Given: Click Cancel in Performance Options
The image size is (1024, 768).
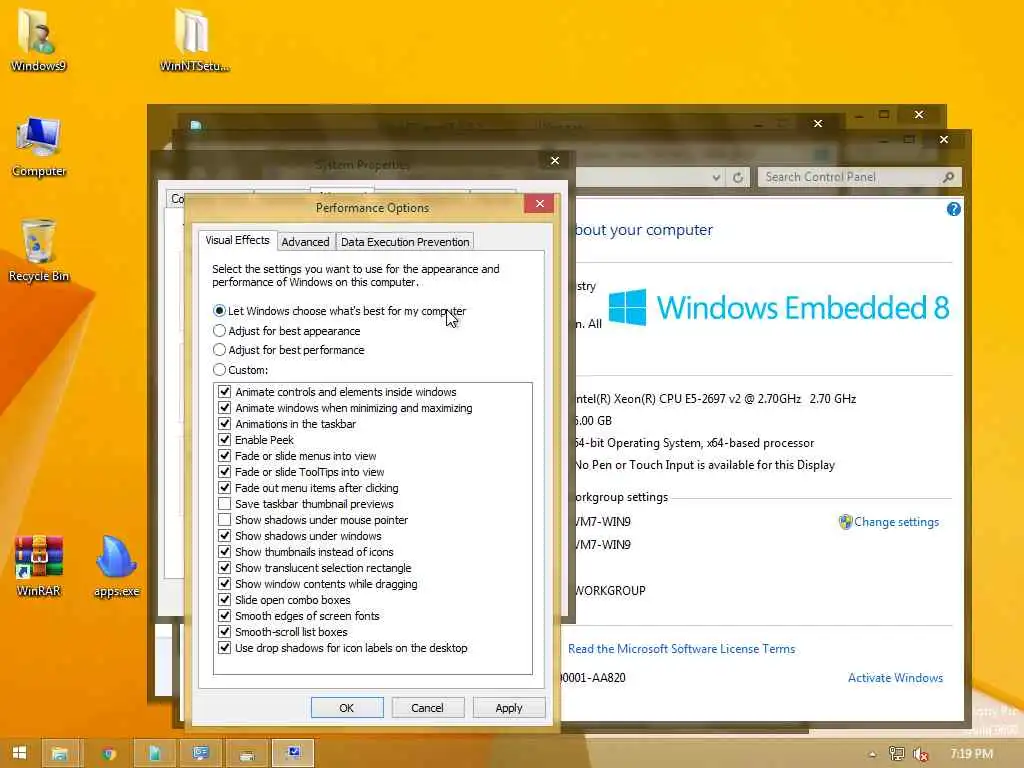Looking at the screenshot, I should pos(428,708).
